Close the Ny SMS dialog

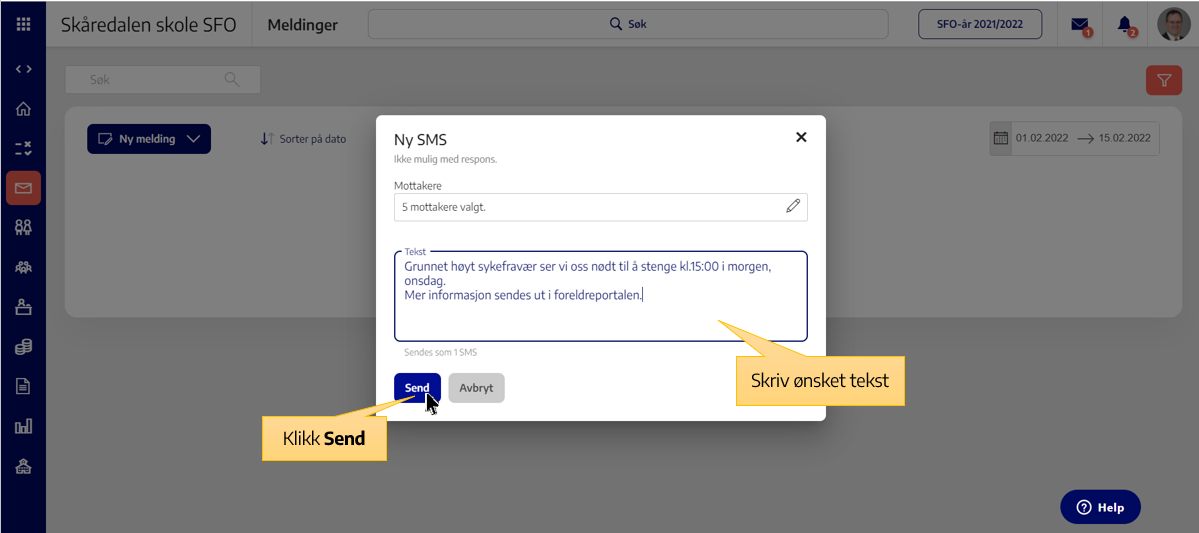[801, 138]
